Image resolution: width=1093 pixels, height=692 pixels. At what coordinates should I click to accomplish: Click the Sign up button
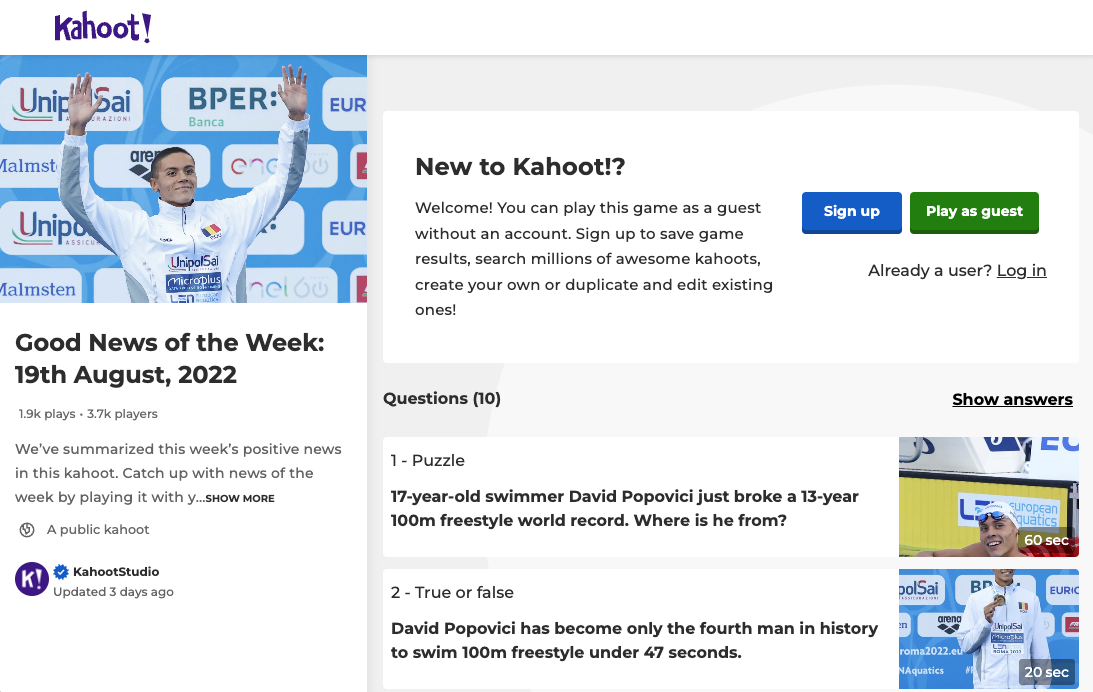point(851,212)
